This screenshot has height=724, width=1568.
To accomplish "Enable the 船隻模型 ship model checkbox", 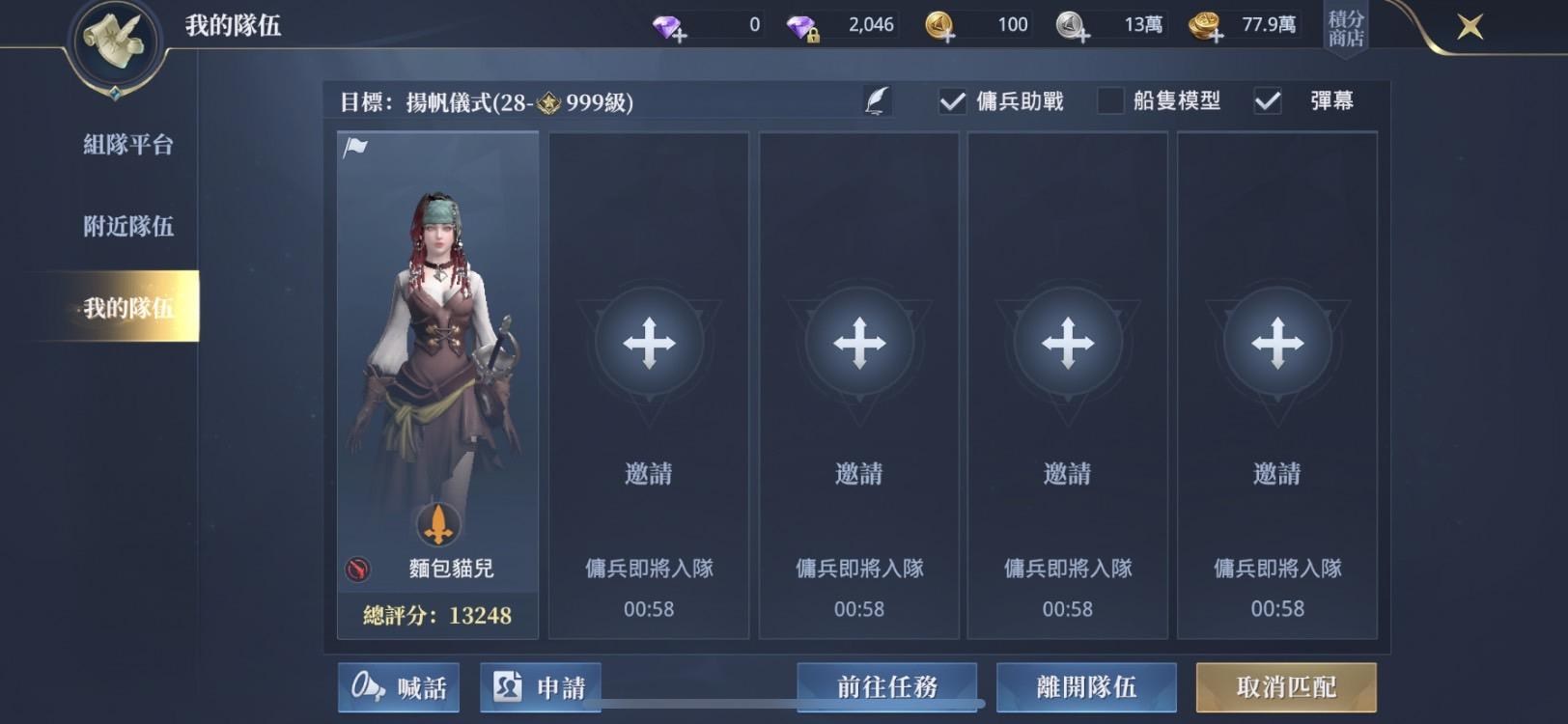I will coord(1110,100).
